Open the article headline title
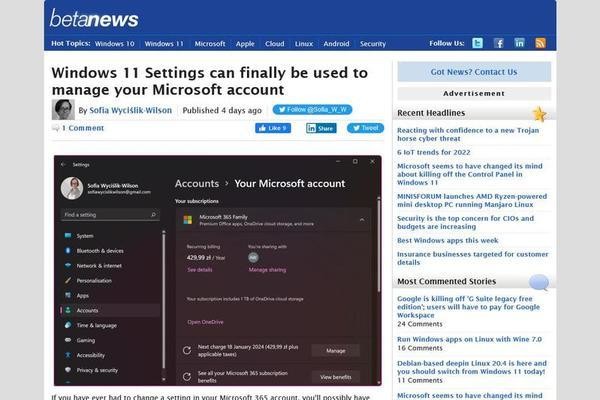This screenshot has height=400, width=600. point(210,81)
